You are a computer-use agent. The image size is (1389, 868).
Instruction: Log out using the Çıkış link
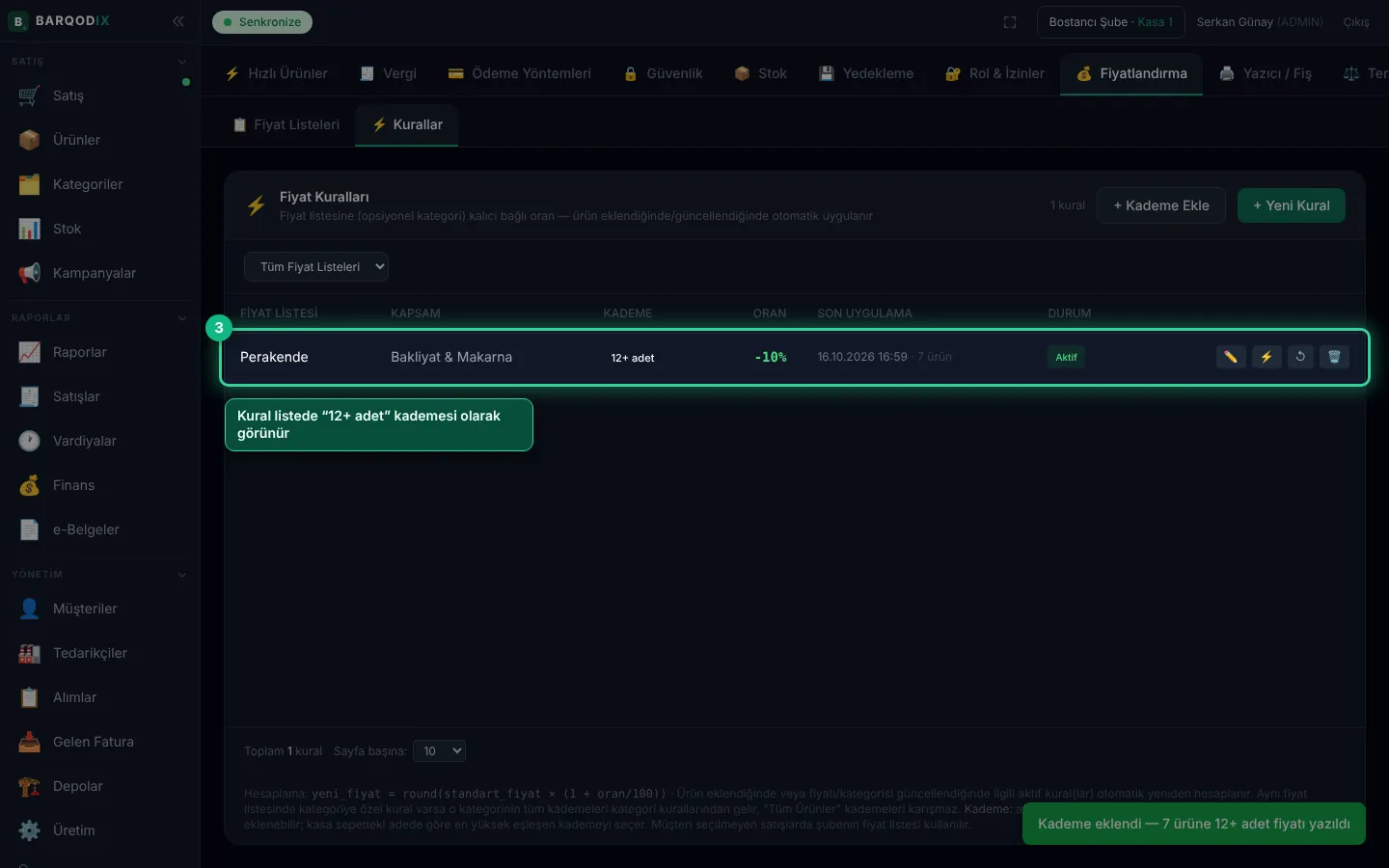click(1356, 22)
